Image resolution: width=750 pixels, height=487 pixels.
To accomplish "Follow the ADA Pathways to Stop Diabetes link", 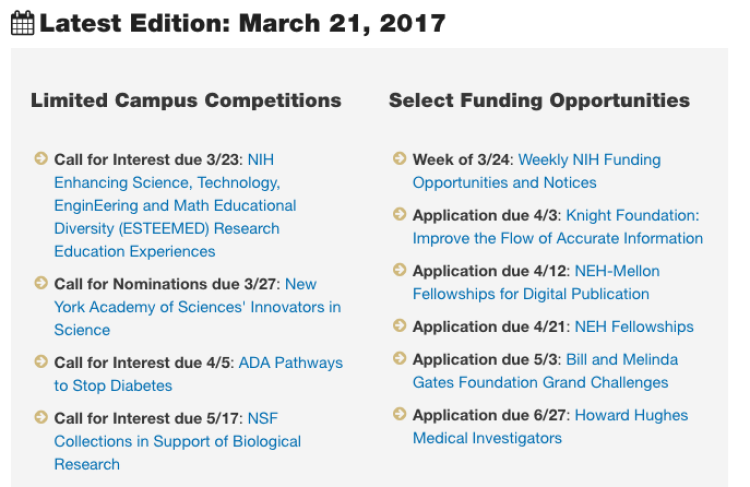I will [x=199, y=374].
